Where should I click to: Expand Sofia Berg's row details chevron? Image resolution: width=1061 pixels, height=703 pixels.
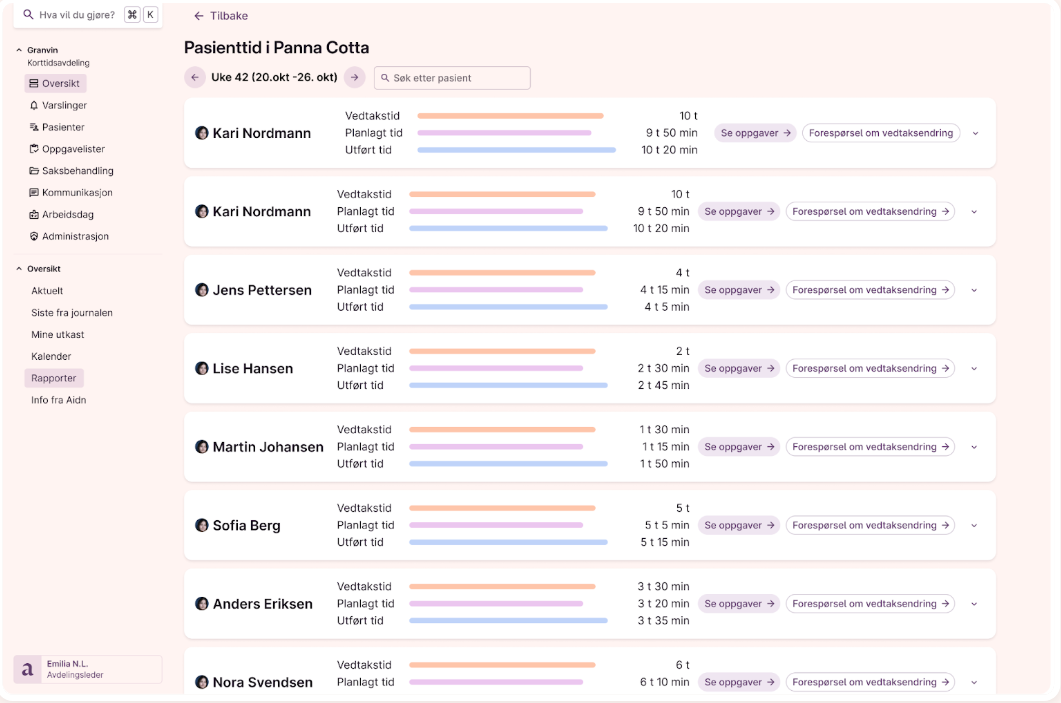tap(974, 526)
